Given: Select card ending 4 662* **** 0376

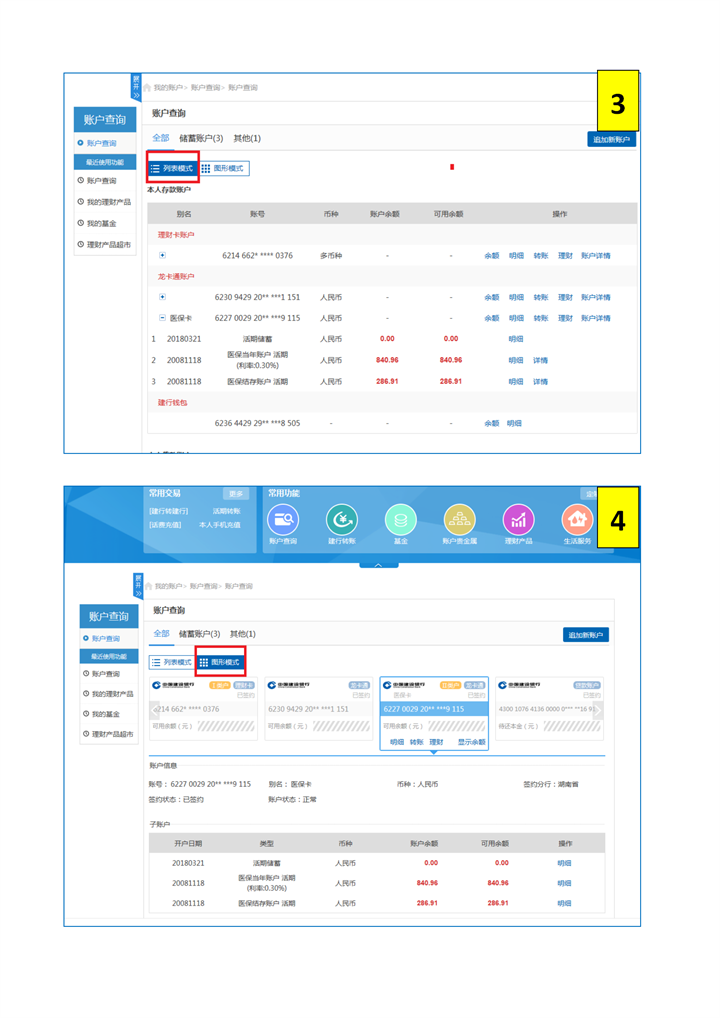Looking at the screenshot, I should click(x=203, y=709).
